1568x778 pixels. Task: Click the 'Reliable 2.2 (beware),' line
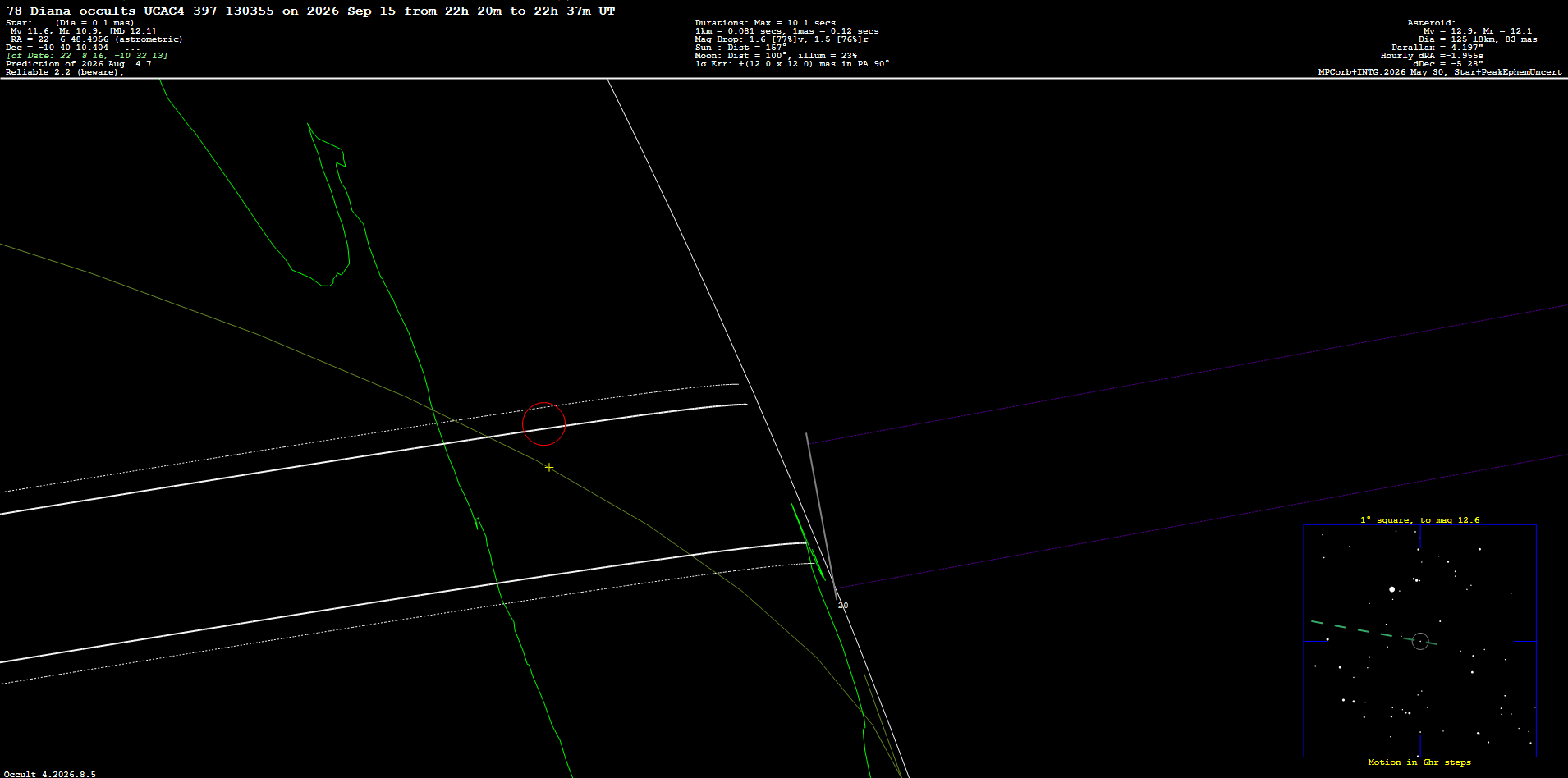coord(65,72)
